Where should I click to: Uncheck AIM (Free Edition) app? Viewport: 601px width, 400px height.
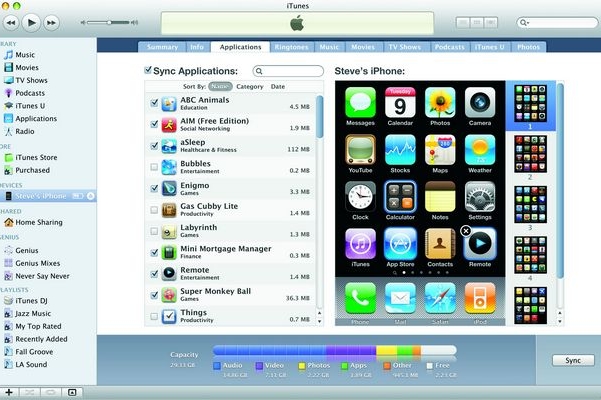point(154,124)
